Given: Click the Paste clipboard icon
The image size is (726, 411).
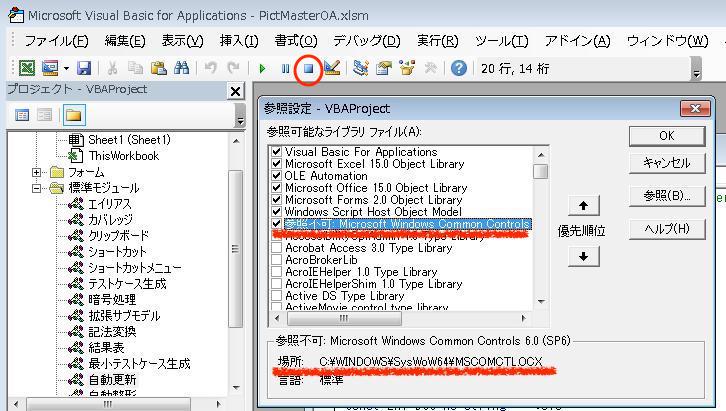Looking at the screenshot, I should [x=158, y=68].
